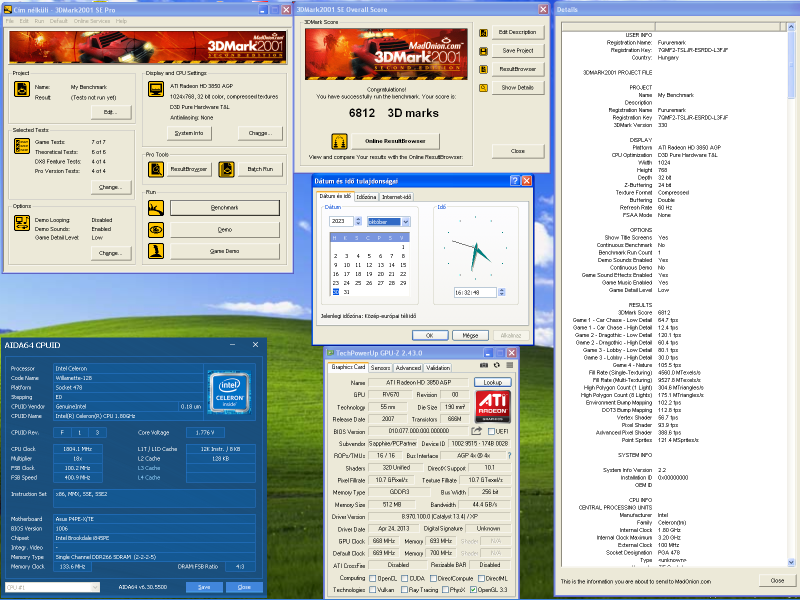Switch to the Validation tab in GPU-Z
This screenshot has width=800, height=600.
438,368
